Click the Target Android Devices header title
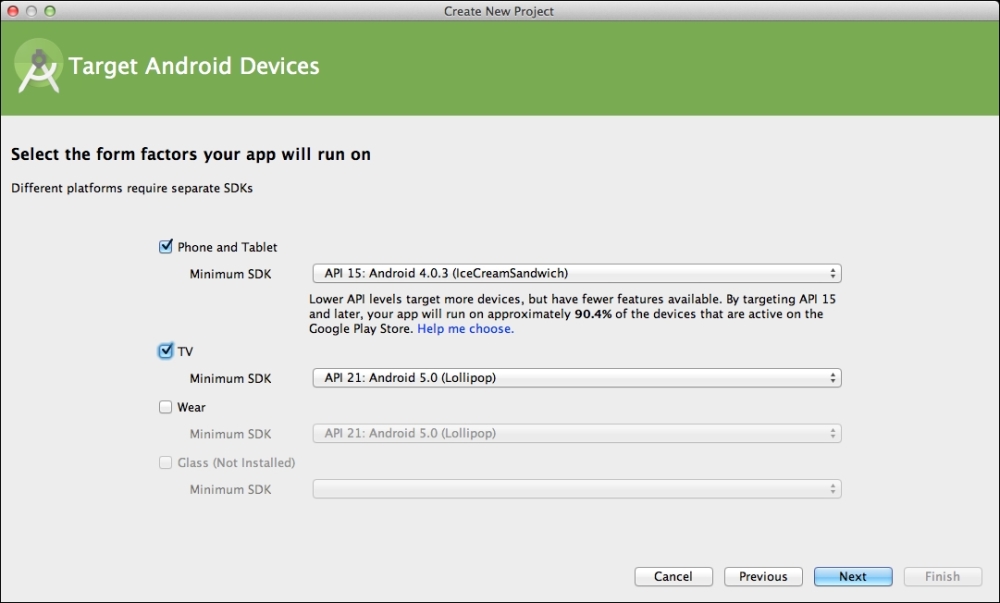 pos(194,67)
